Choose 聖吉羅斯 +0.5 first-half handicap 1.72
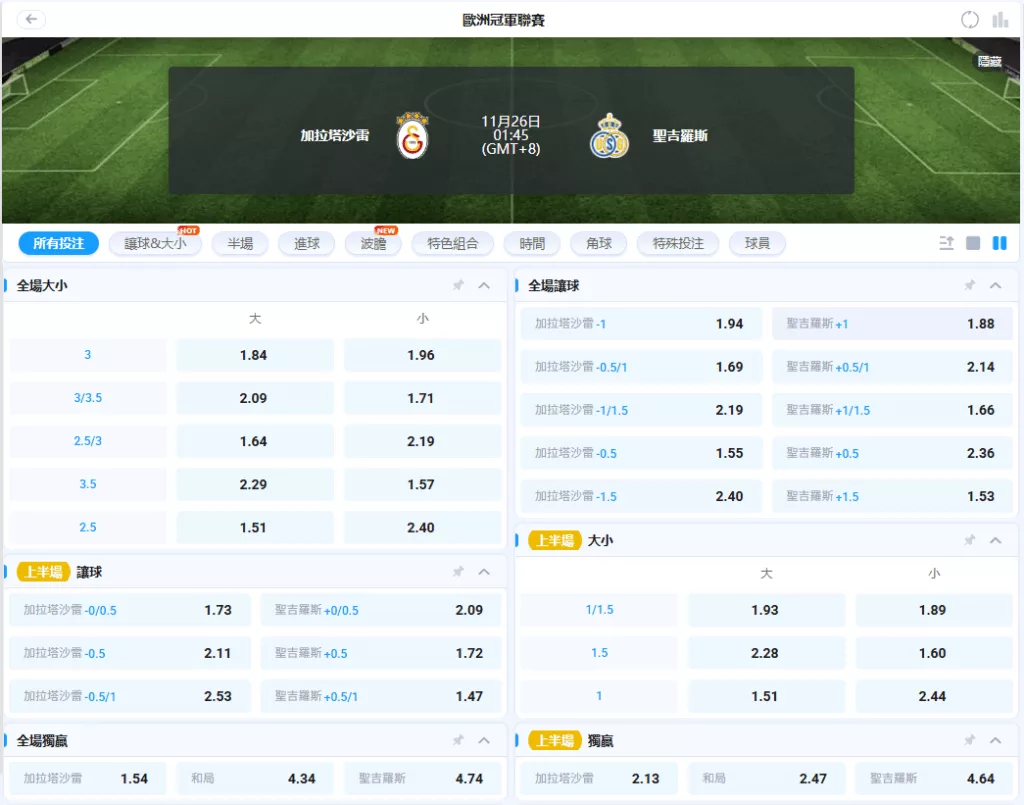Image resolution: width=1024 pixels, height=805 pixels. click(380, 653)
